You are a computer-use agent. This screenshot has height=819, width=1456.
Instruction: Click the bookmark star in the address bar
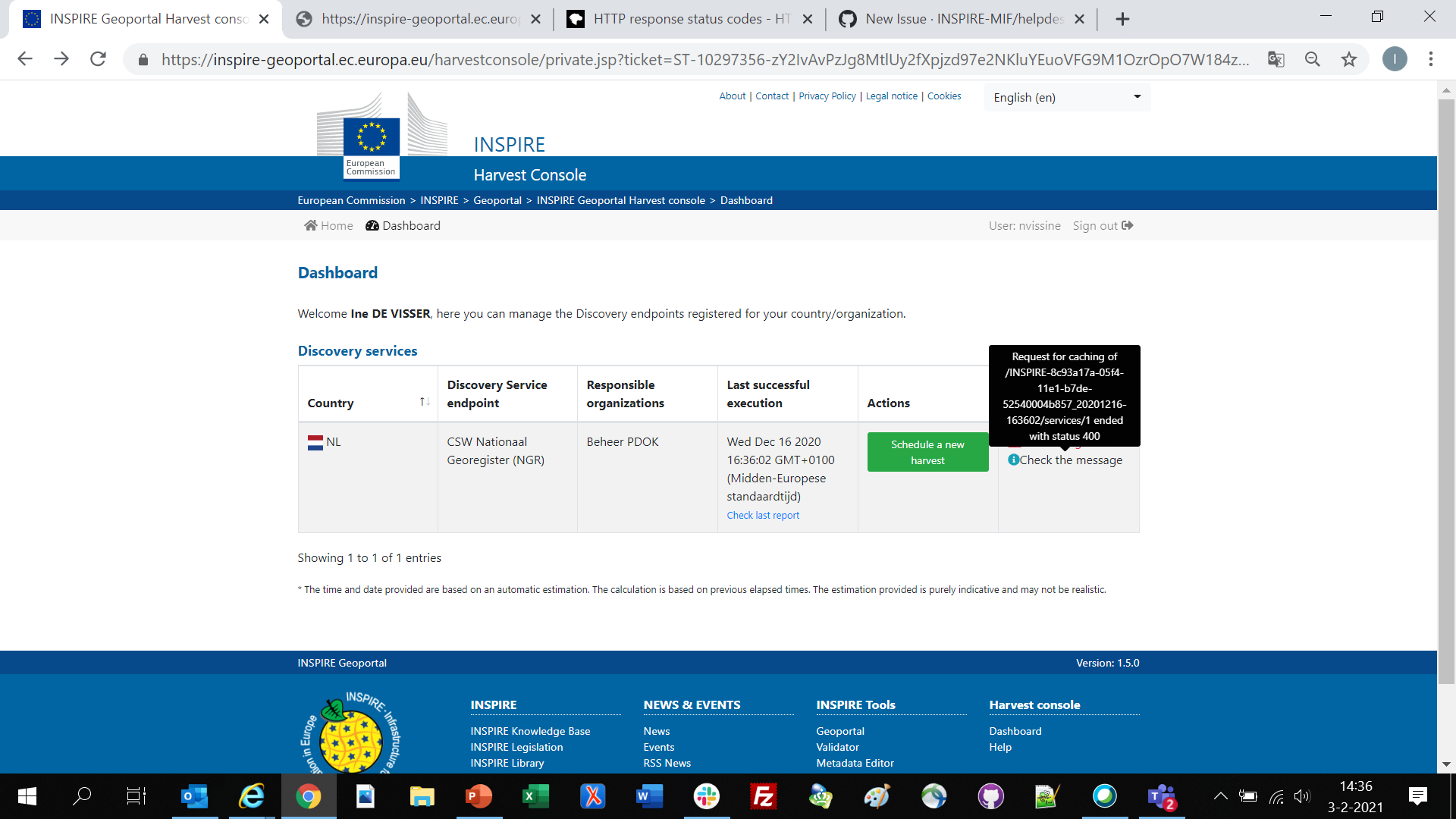1349,59
